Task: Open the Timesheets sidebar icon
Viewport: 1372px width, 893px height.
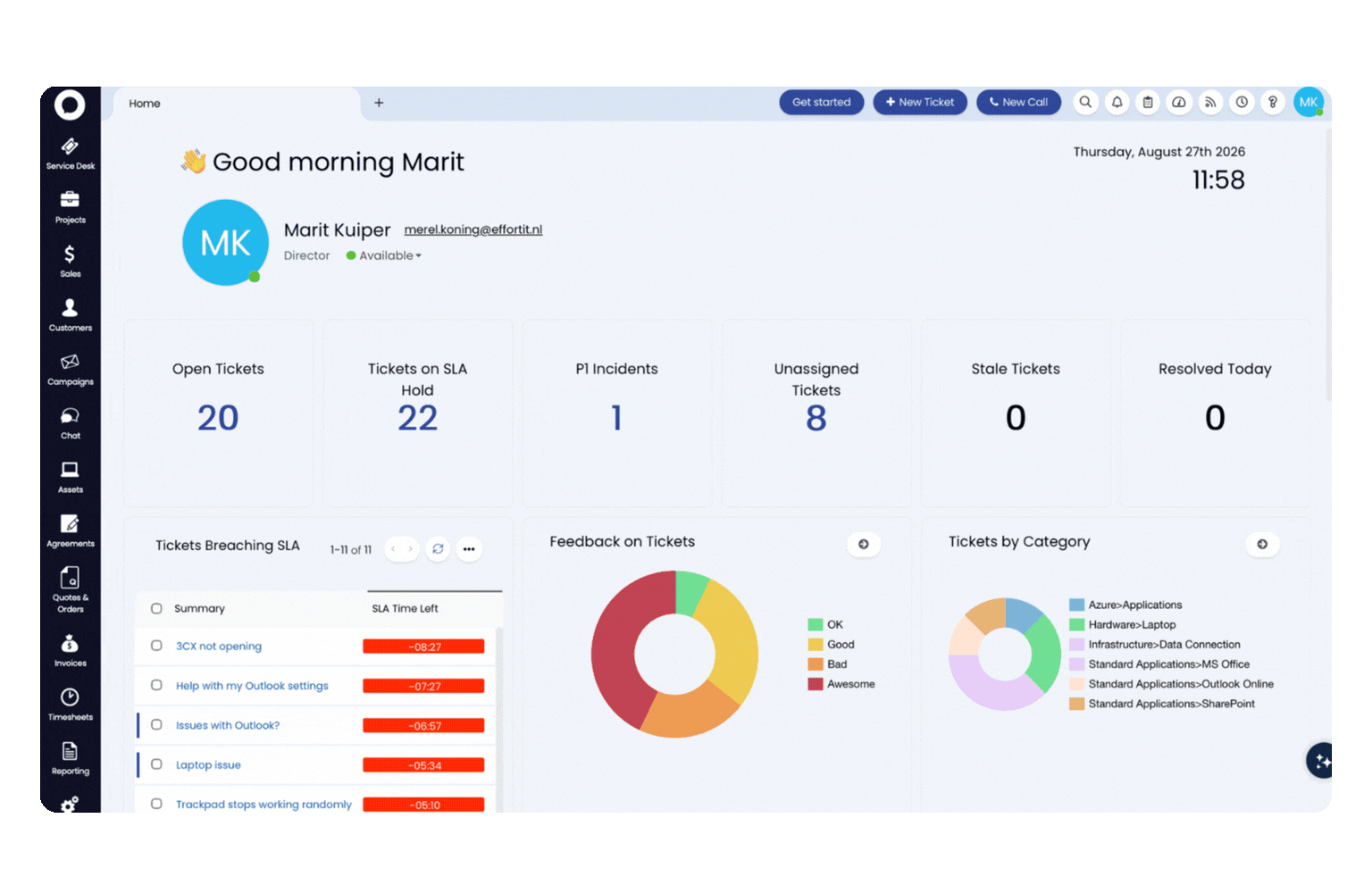Action: (x=71, y=704)
